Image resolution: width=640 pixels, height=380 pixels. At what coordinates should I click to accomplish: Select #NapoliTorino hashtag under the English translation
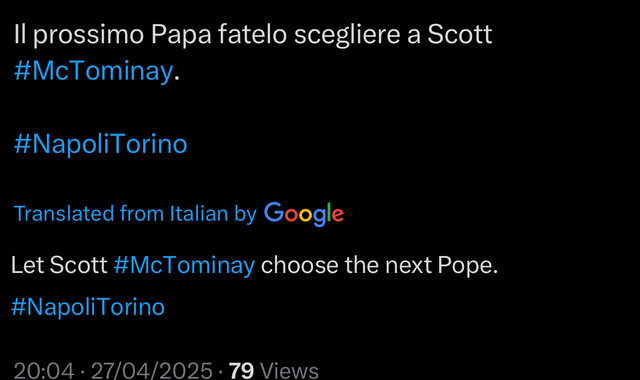(88, 307)
